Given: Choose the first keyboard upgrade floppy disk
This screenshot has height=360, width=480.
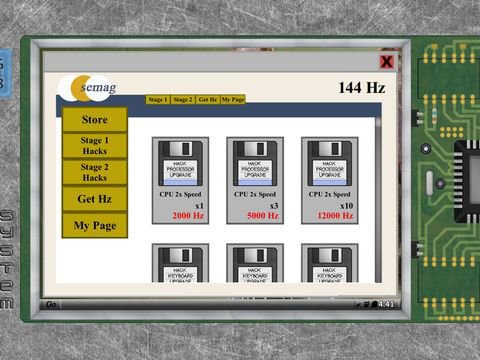Looking at the screenshot, I should click(x=180, y=263).
